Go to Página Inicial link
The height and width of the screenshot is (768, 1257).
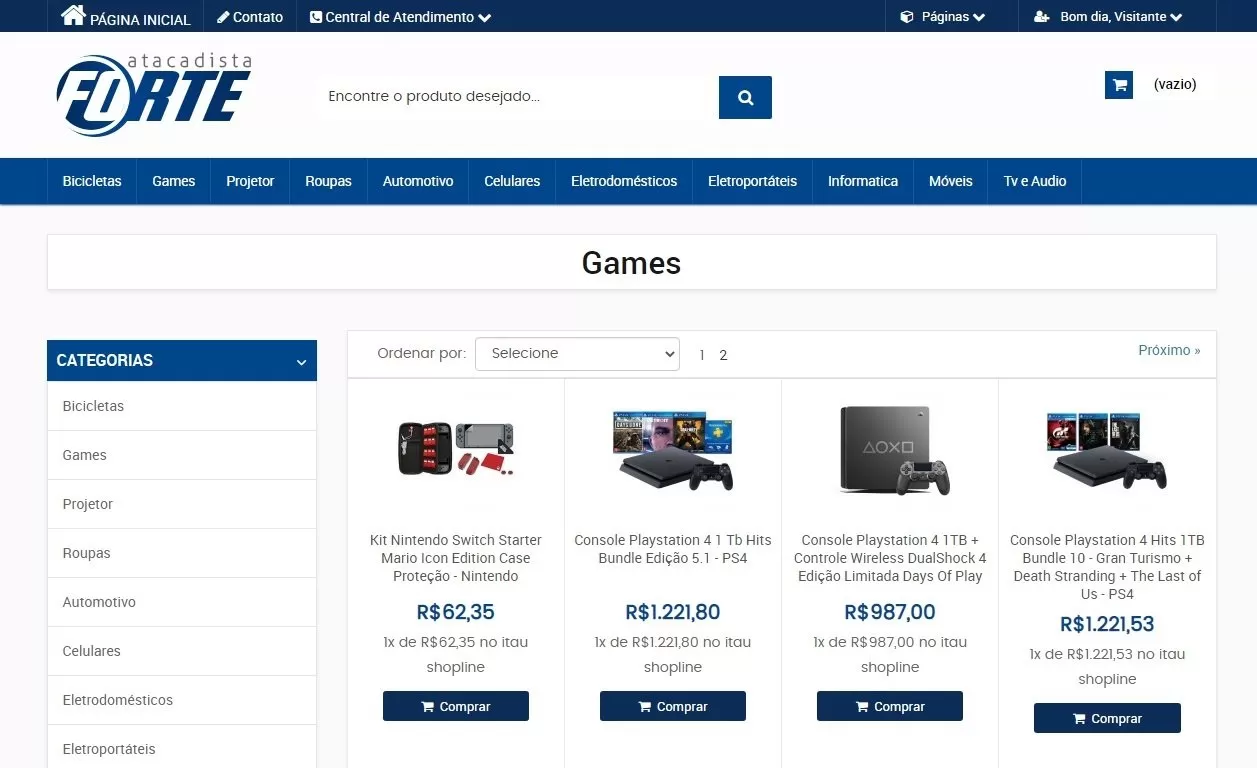(x=126, y=17)
